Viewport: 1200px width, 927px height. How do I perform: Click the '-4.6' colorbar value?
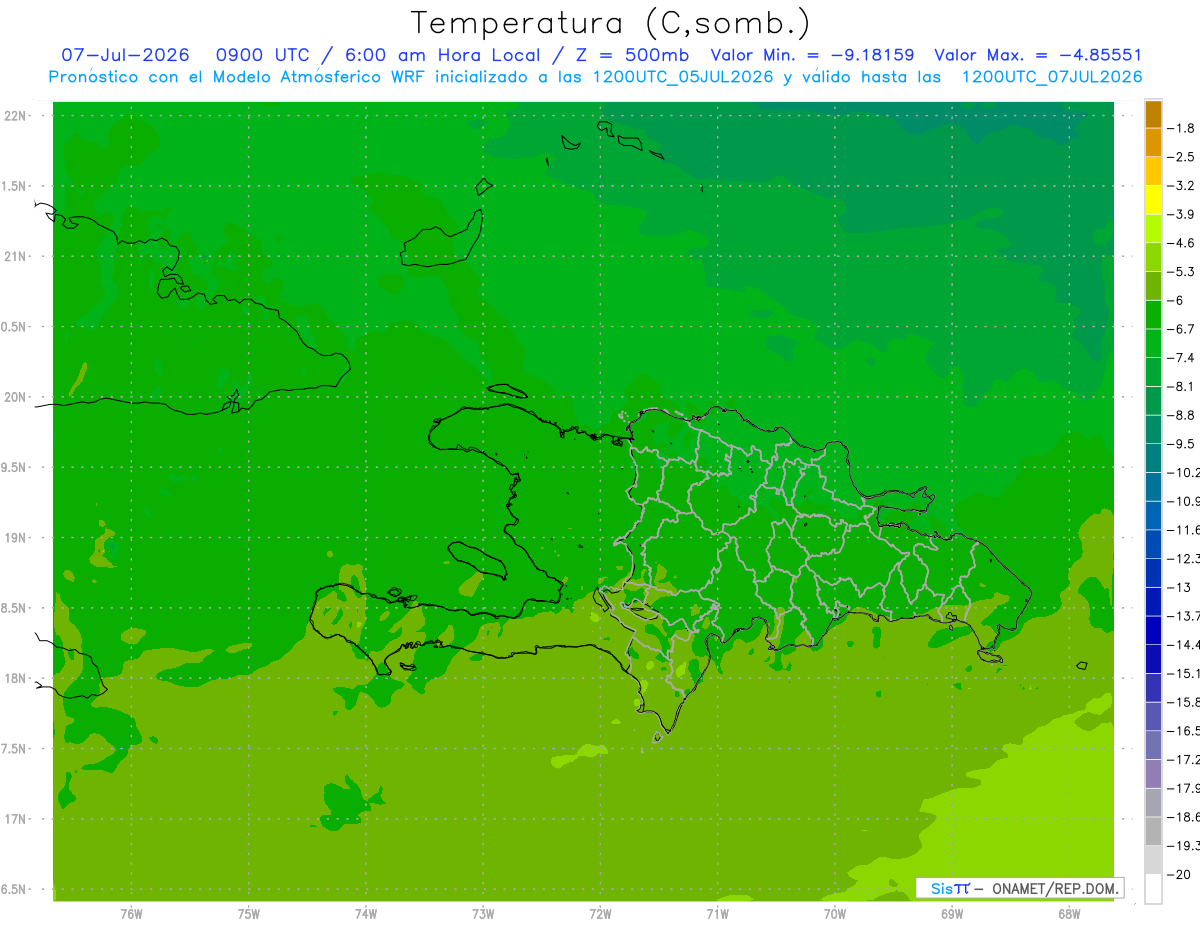(x=1182, y=243)
